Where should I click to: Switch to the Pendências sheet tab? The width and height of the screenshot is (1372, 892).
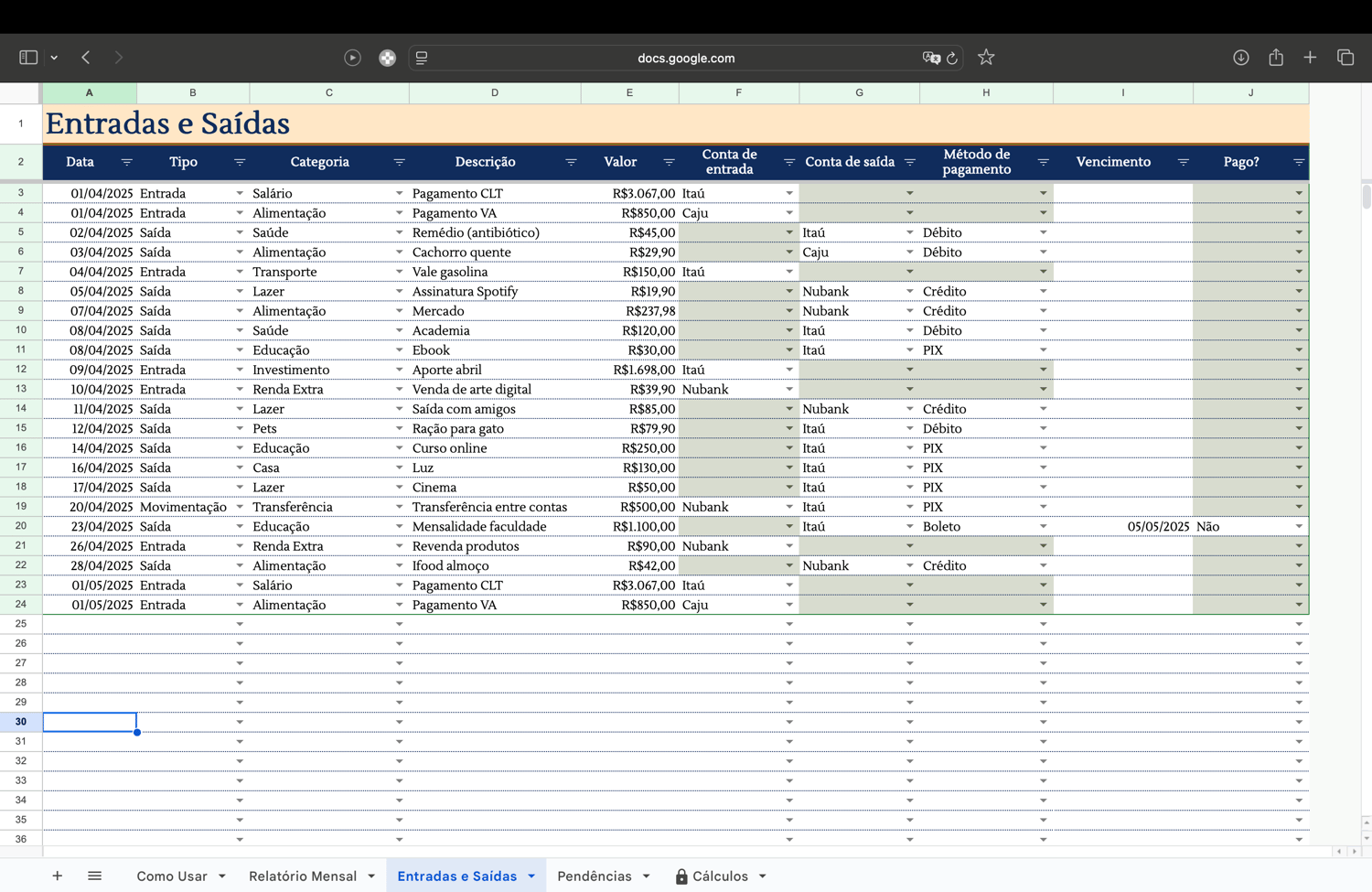[595, 876]
